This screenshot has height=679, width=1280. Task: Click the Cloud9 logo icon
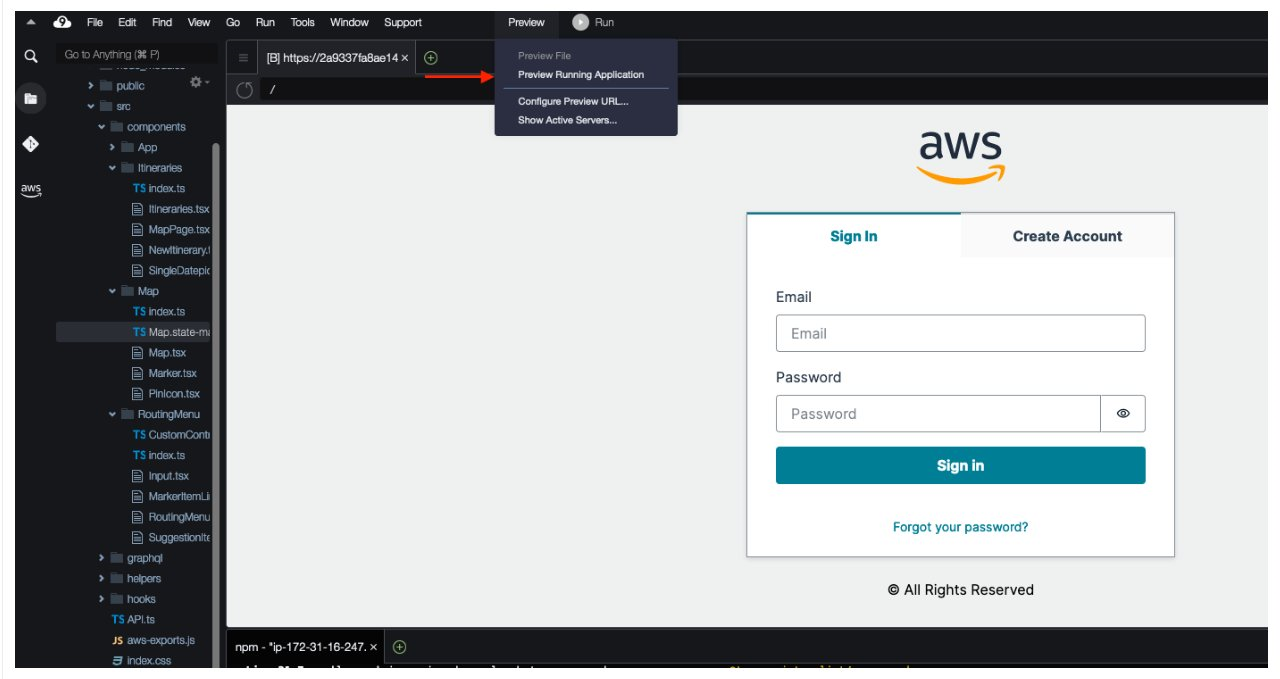[63, 22]
